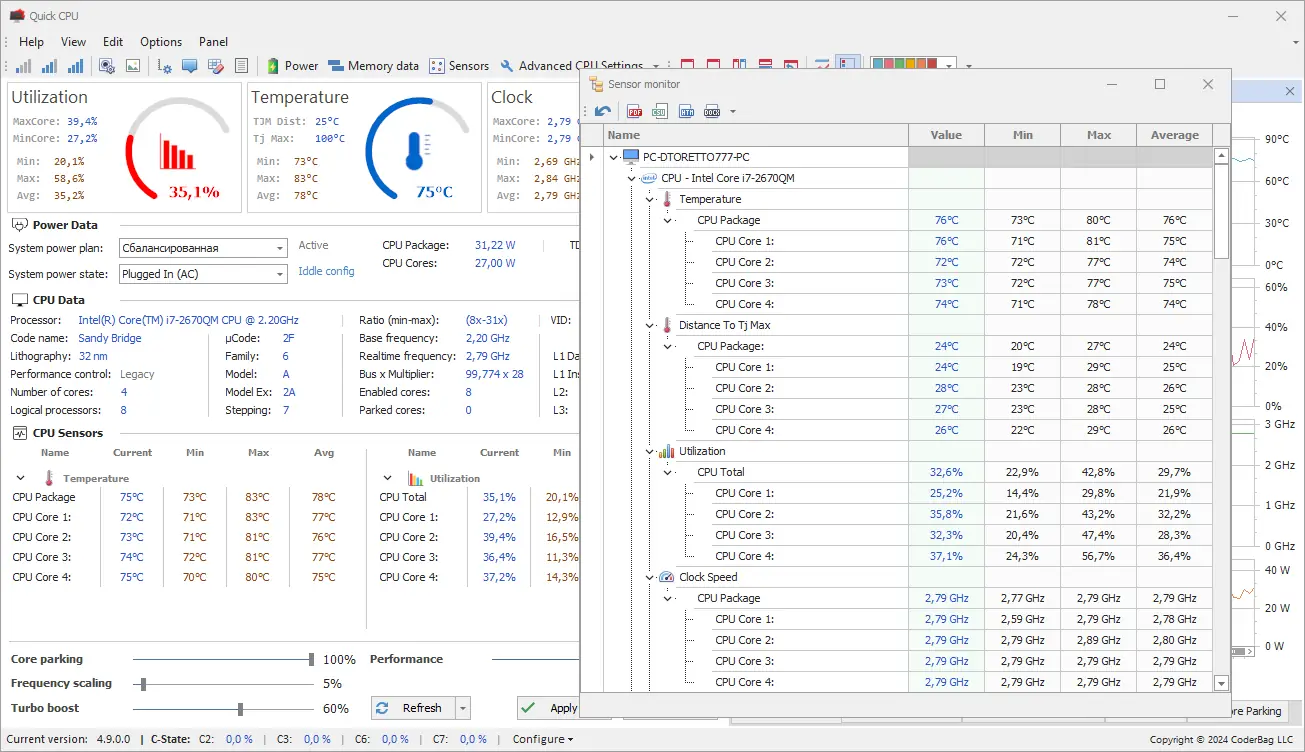The image size is (1305, 752).
Task: Open the Options menu
Action: tap(161, 42)
